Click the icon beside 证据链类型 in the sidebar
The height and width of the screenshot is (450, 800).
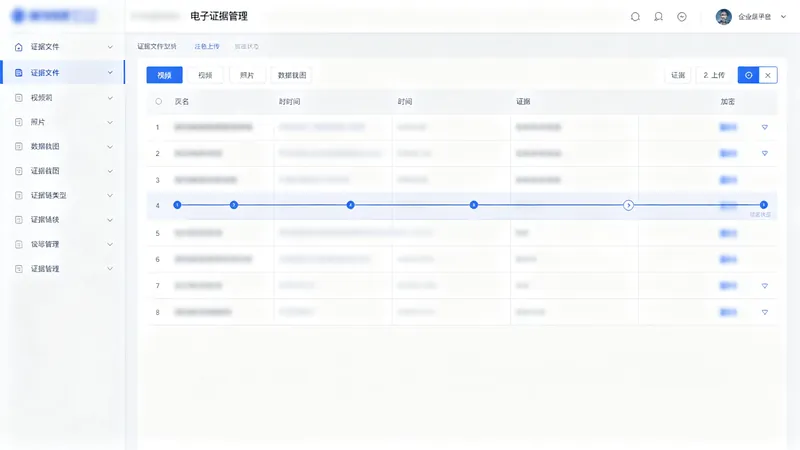click(19, 195)
